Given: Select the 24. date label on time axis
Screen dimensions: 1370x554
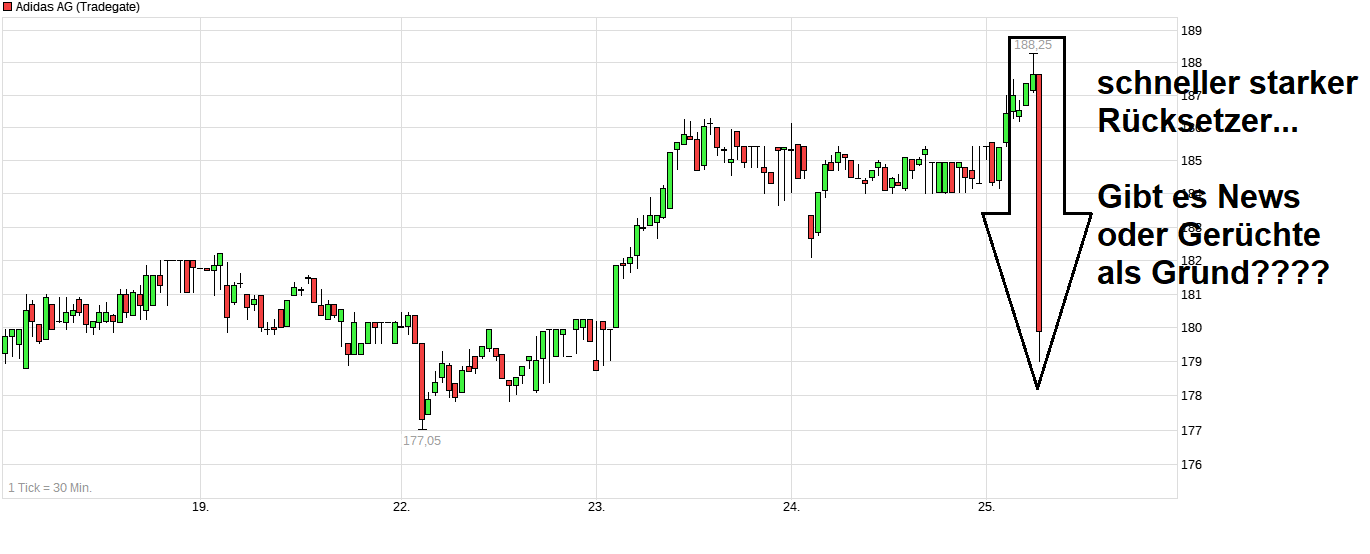Looking at the screenshot, I should (791, 507).
